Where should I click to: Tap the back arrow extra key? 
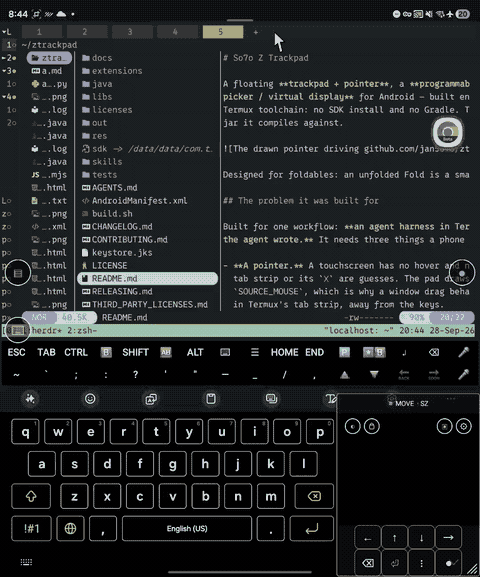click(x=404, y=375)
